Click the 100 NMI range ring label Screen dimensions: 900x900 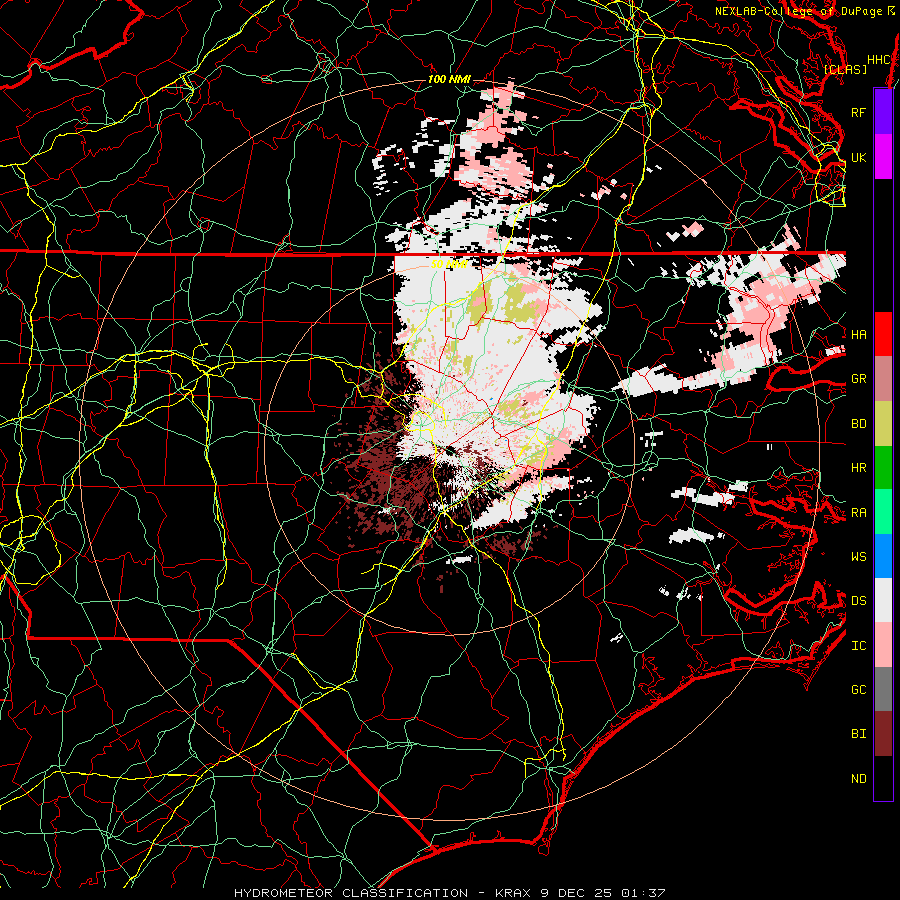449,79
